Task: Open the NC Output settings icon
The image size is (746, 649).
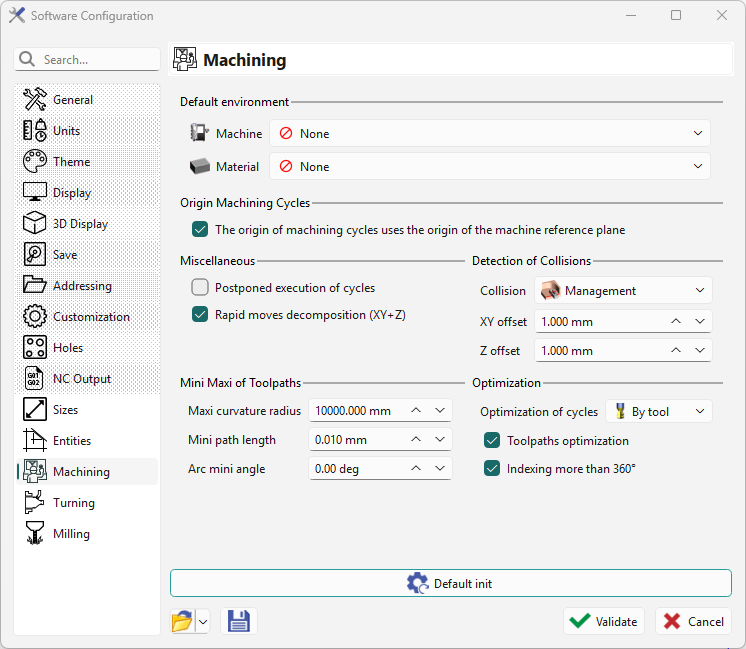Action: coord(35,379)
